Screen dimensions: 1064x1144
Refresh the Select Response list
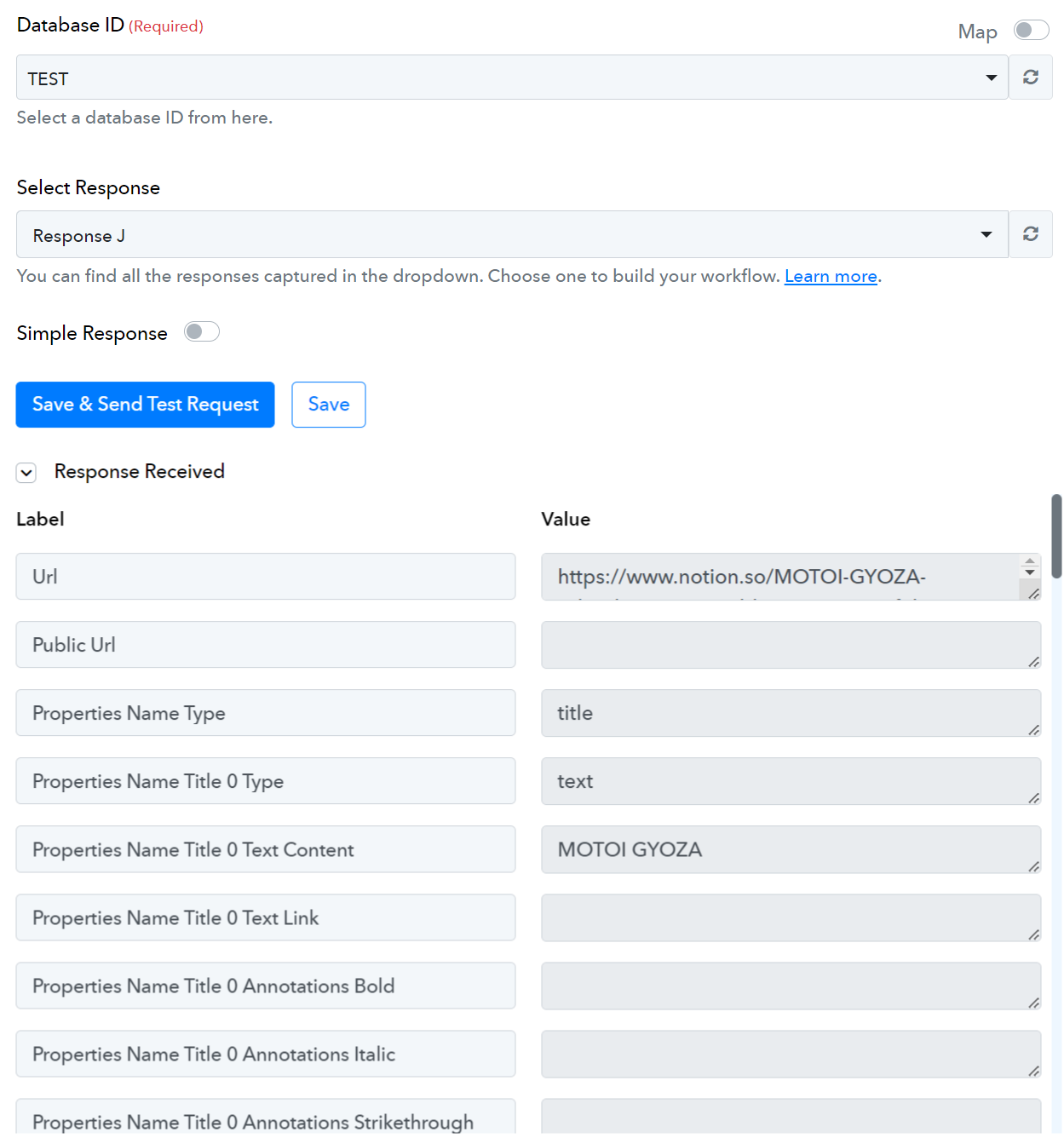point(1031,234)
